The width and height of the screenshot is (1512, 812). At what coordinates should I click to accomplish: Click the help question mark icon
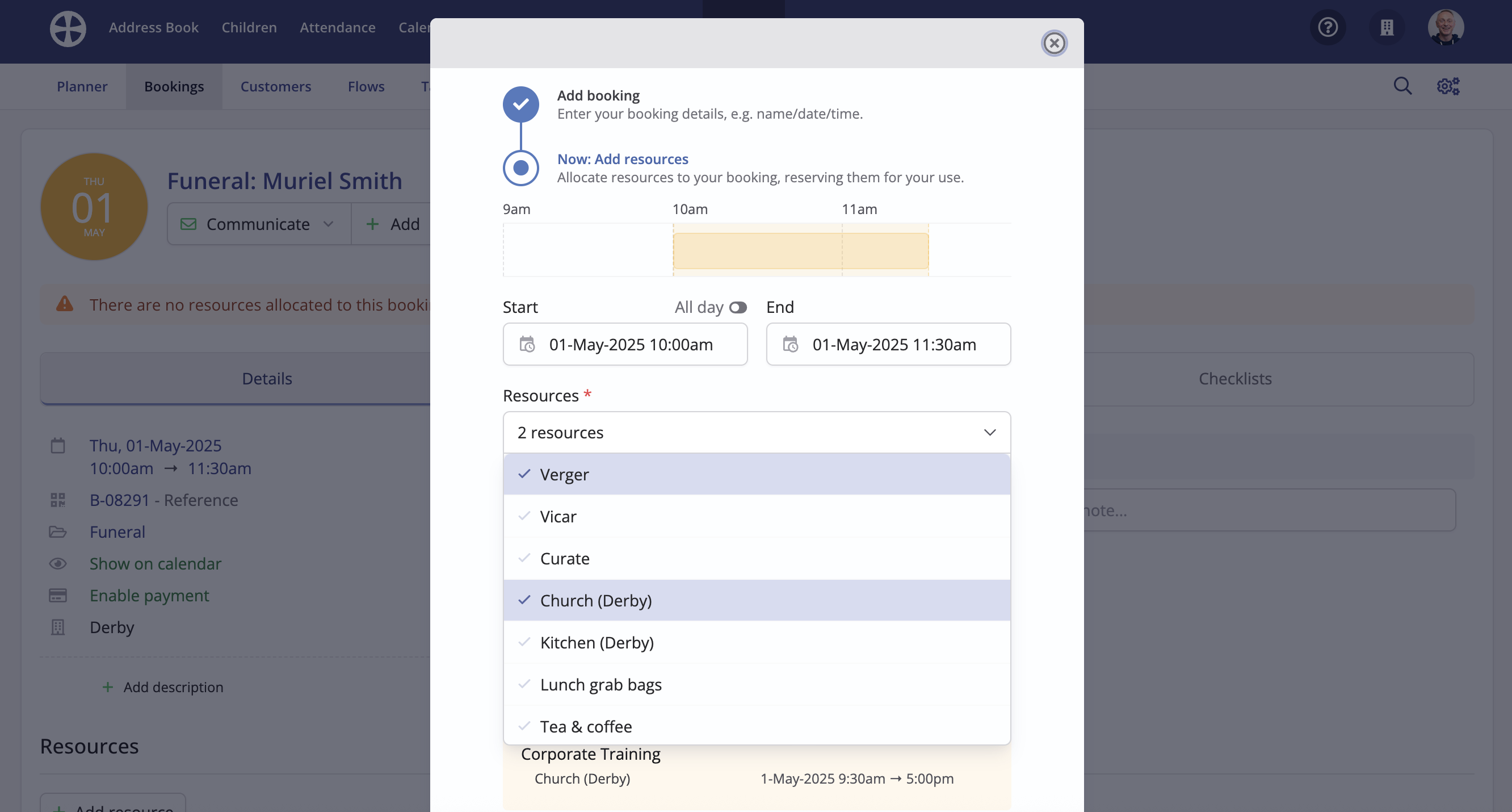(x=1327, y=28)
